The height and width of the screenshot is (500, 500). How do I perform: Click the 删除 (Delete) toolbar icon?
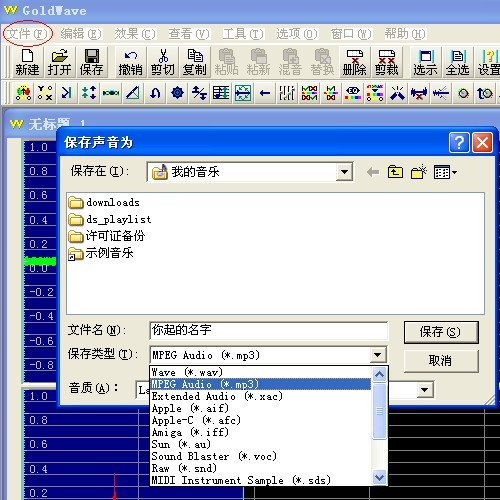coord(355,62)
